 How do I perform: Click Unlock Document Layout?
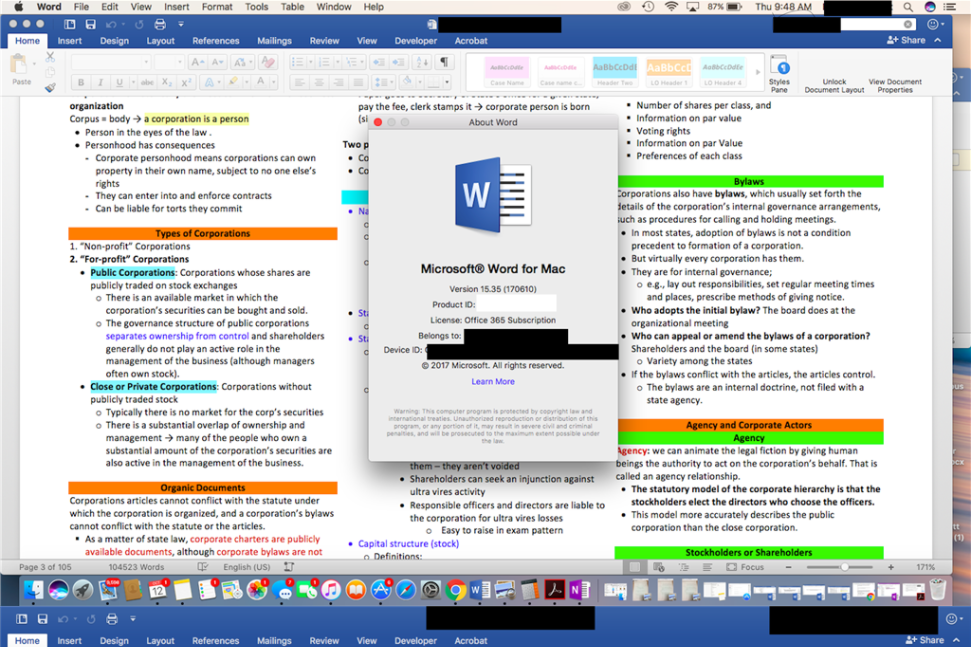pos(834,85)
